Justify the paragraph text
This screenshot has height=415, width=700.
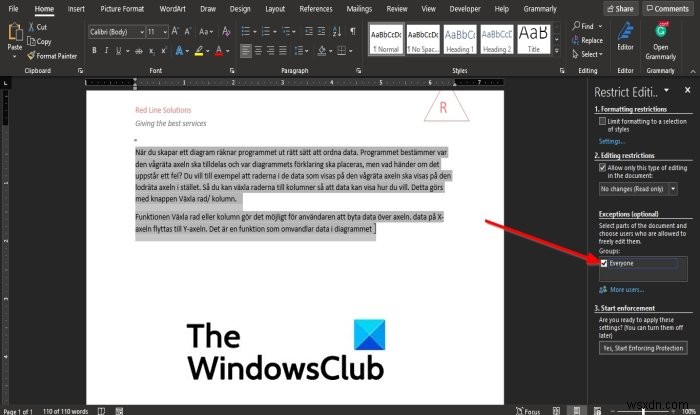click(283, 51)
